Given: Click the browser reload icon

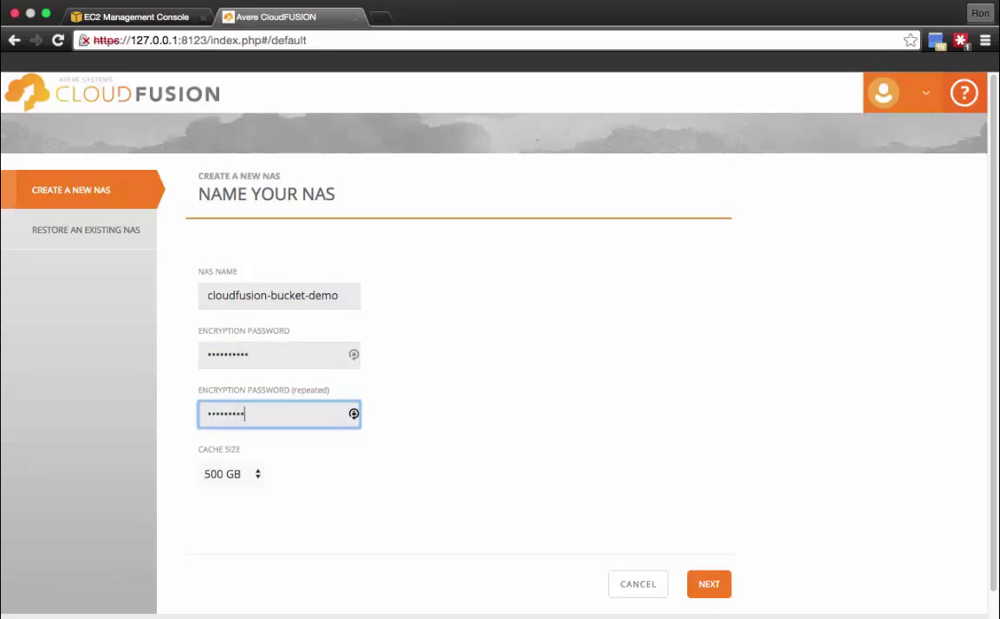Looking at the screenshot, I should (57, 41).
